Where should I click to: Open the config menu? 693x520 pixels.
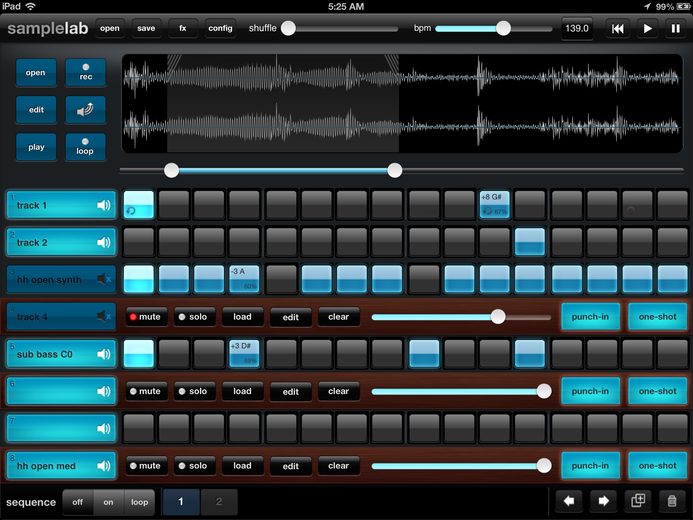(220, 28)
